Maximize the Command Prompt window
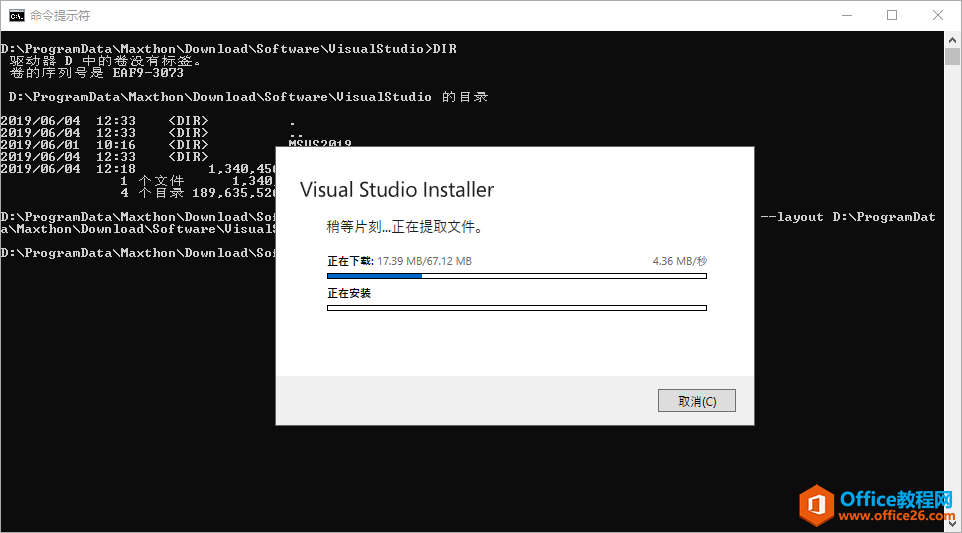The image size is (962, 533). pyautogui.click(x=892, y=15)
